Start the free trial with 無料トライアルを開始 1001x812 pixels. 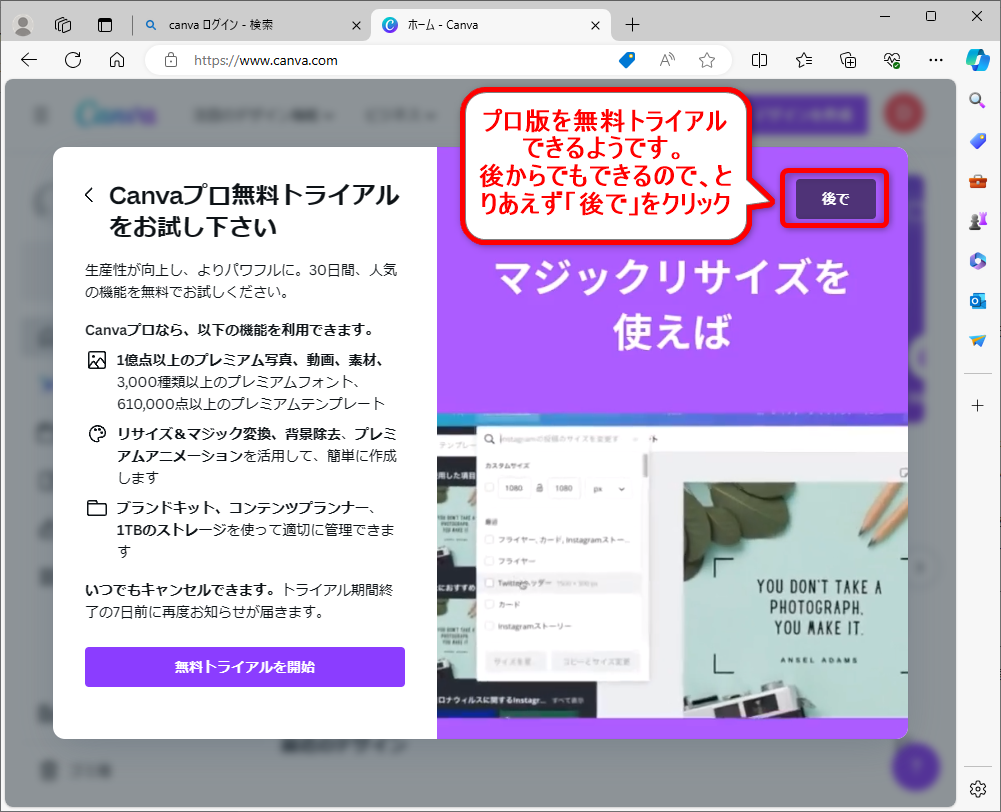(x=245, y=667)
